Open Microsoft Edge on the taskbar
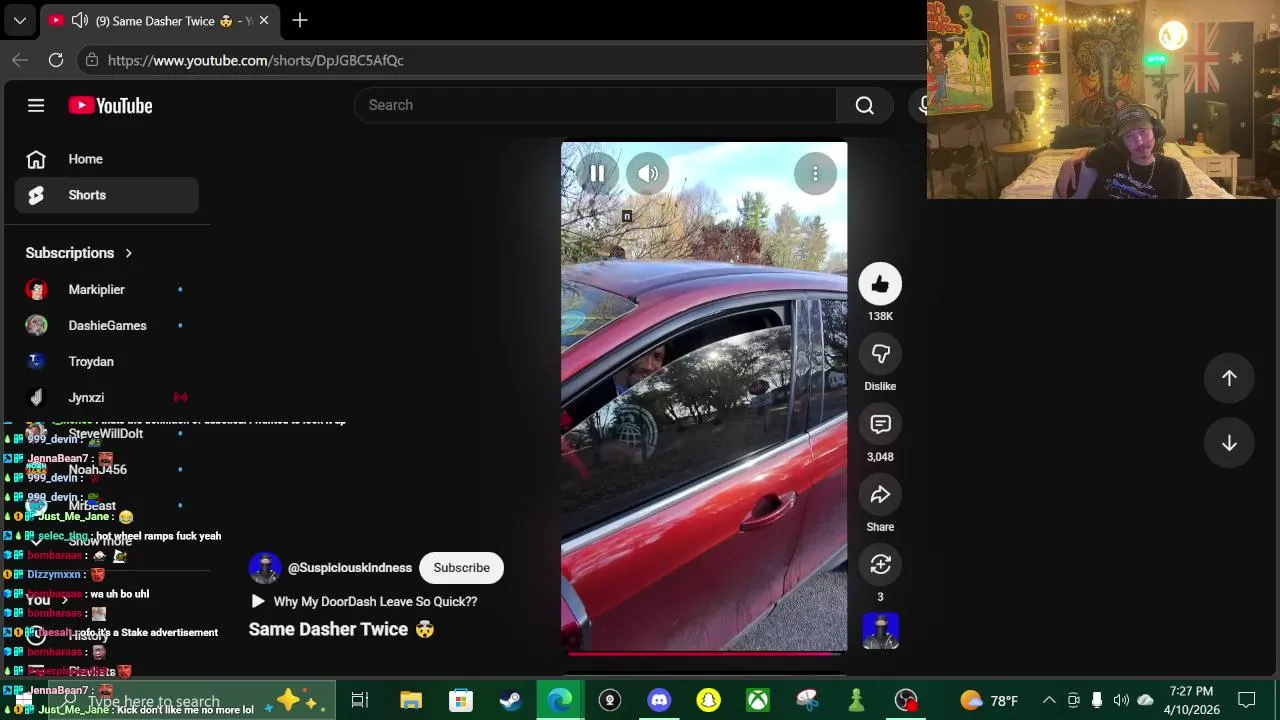 click(560, 701)
